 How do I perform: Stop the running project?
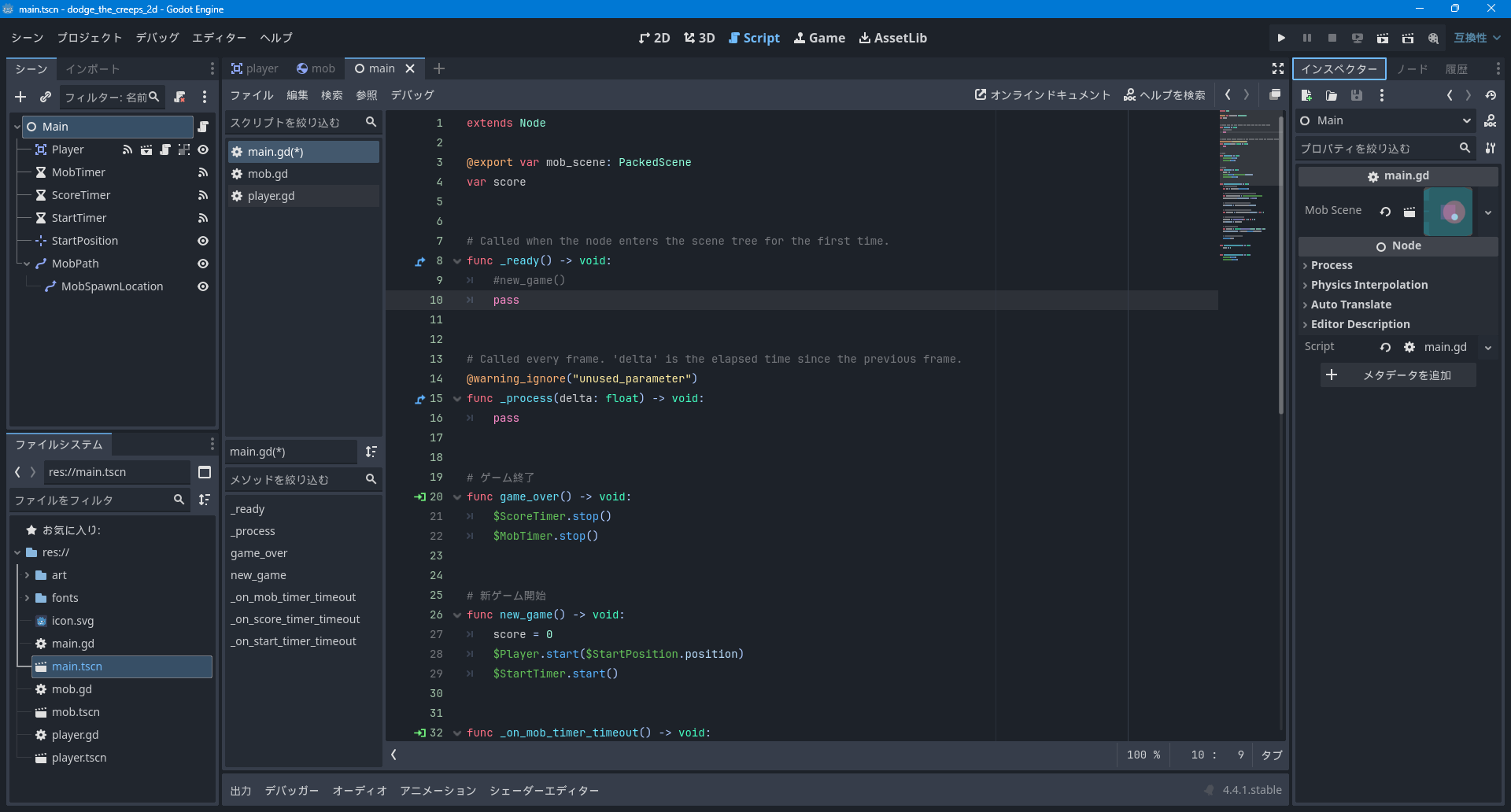pyautogui.click(x=1332, y=37)
